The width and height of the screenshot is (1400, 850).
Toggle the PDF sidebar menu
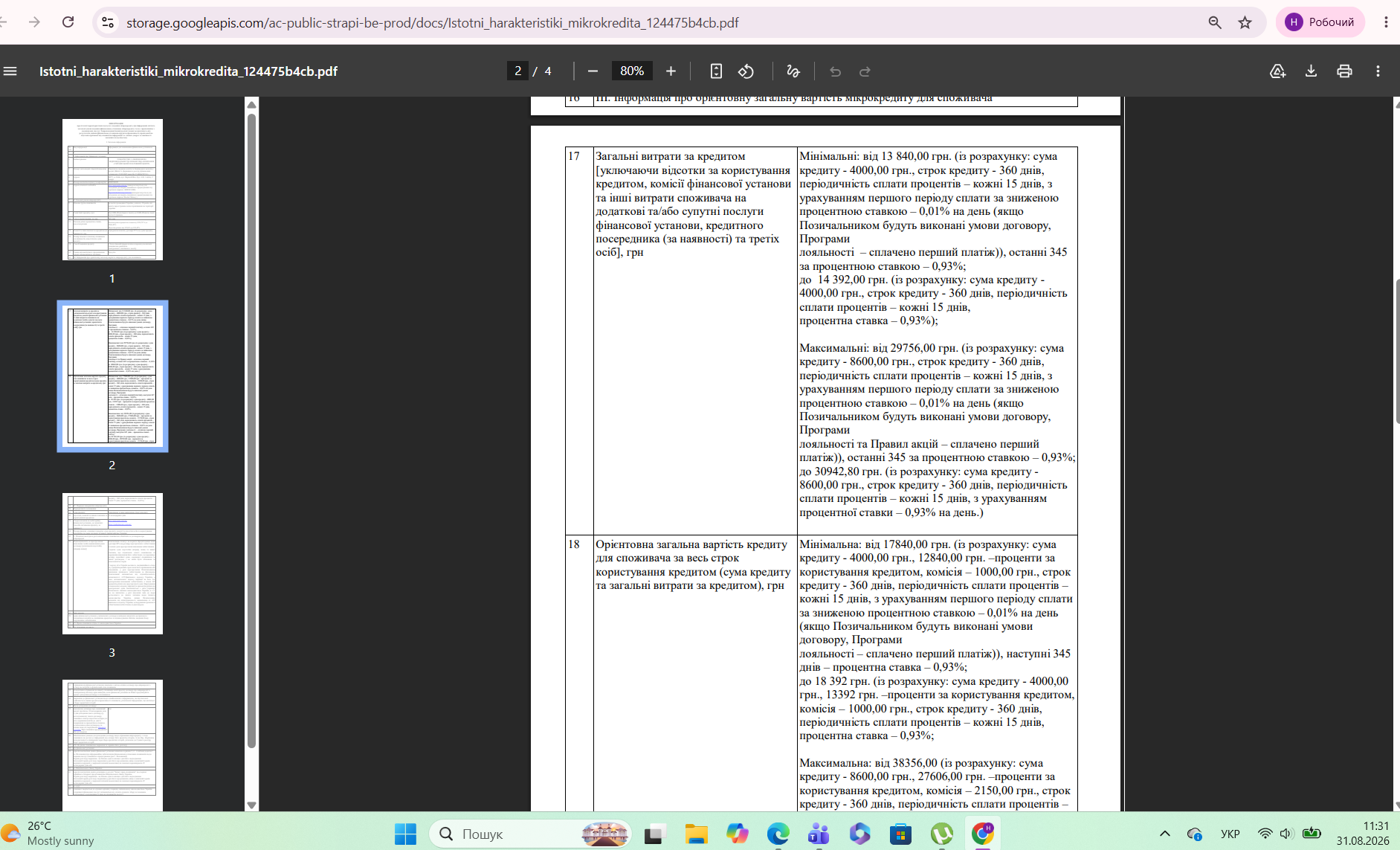[10, 71]
